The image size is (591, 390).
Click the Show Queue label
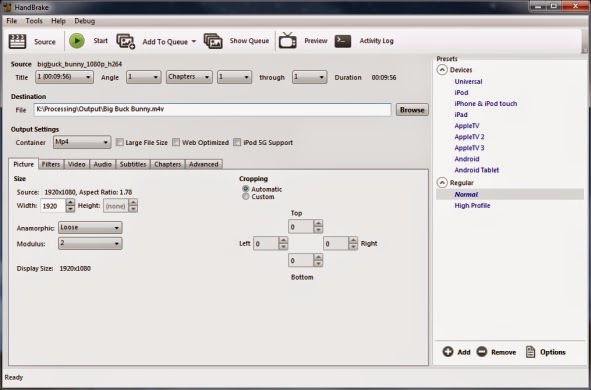[x=249, y=41]
